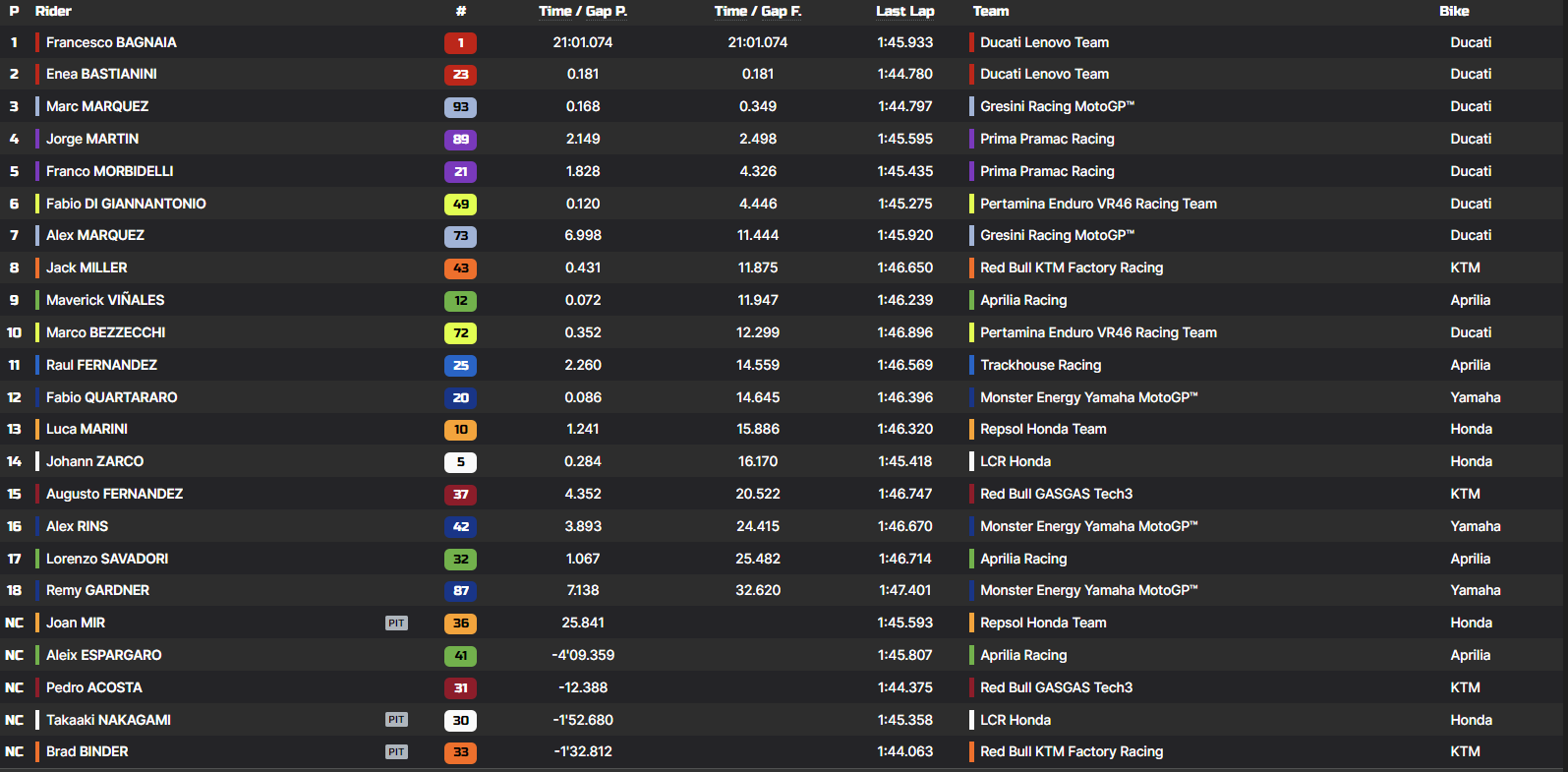
Task: Click Red Bull GASGAS Tech3 in Acosta's row
Action: tap(1057, 687)
